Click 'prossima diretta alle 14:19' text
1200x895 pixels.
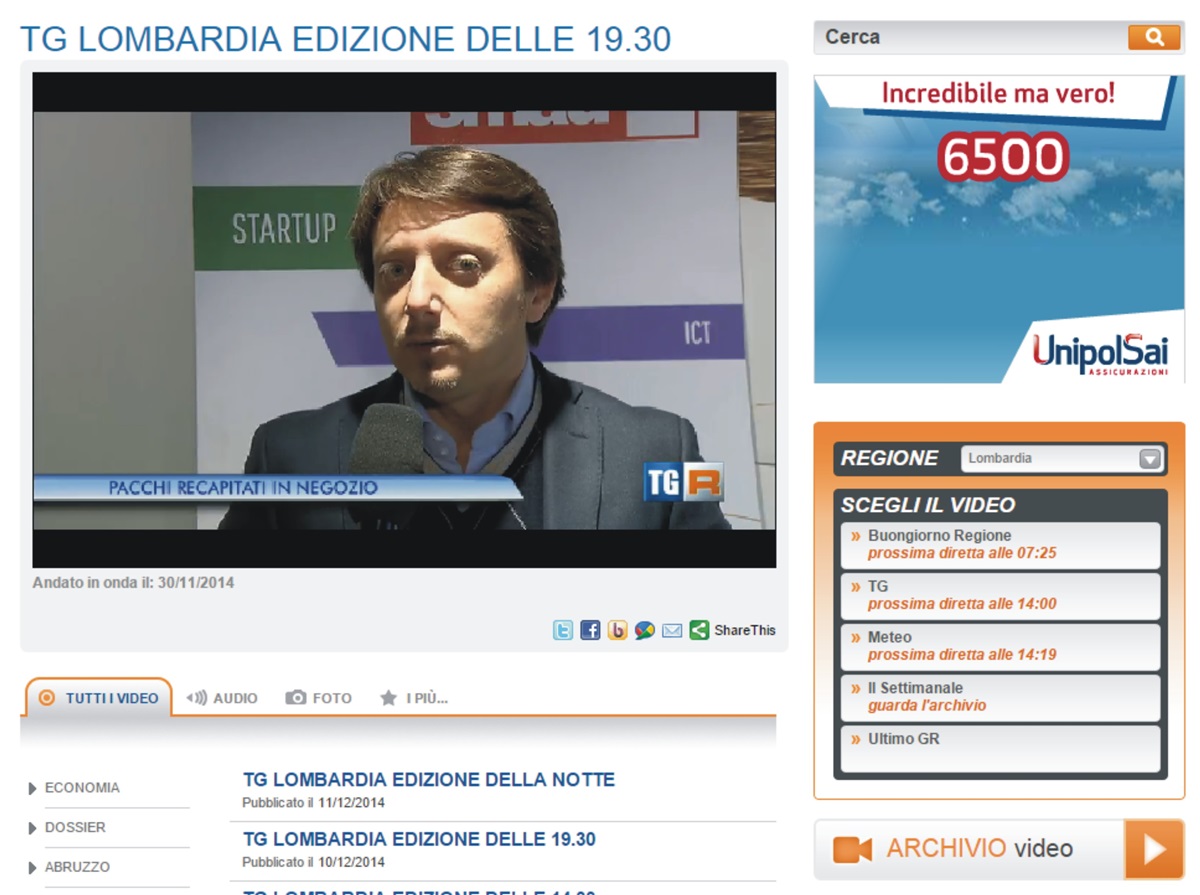[x=962, y=655]
